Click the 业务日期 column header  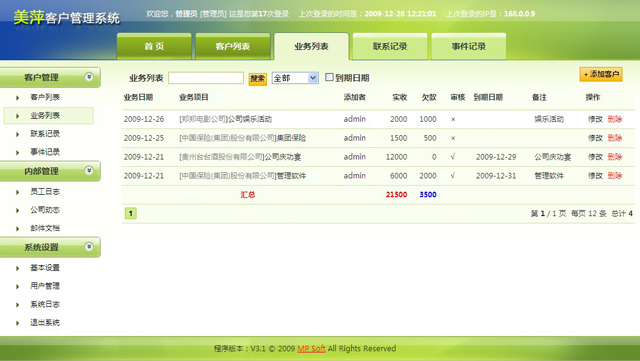(x=138, y=97)
